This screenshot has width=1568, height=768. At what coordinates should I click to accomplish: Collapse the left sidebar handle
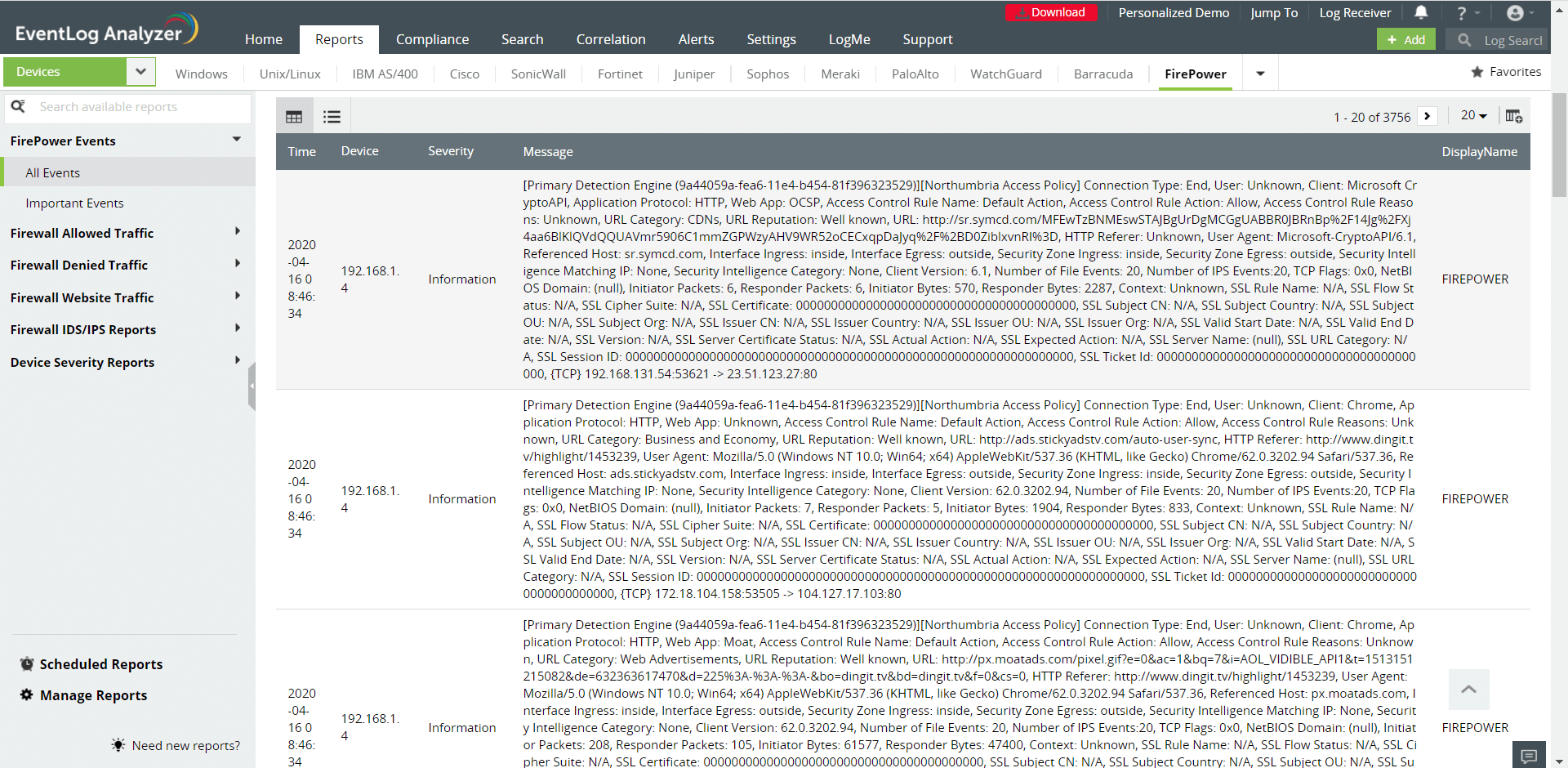[252, 386]
